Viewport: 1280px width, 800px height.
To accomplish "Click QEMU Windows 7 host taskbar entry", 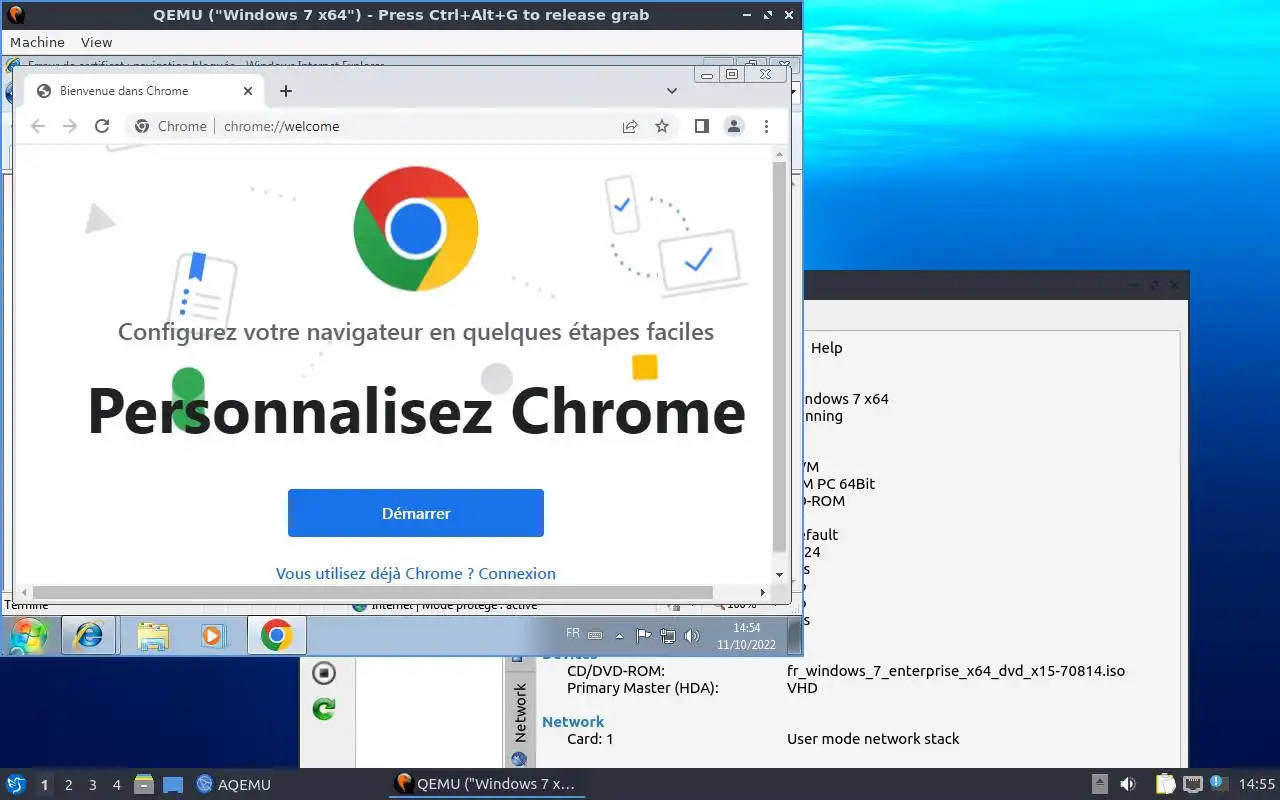I will pos(485,784).
